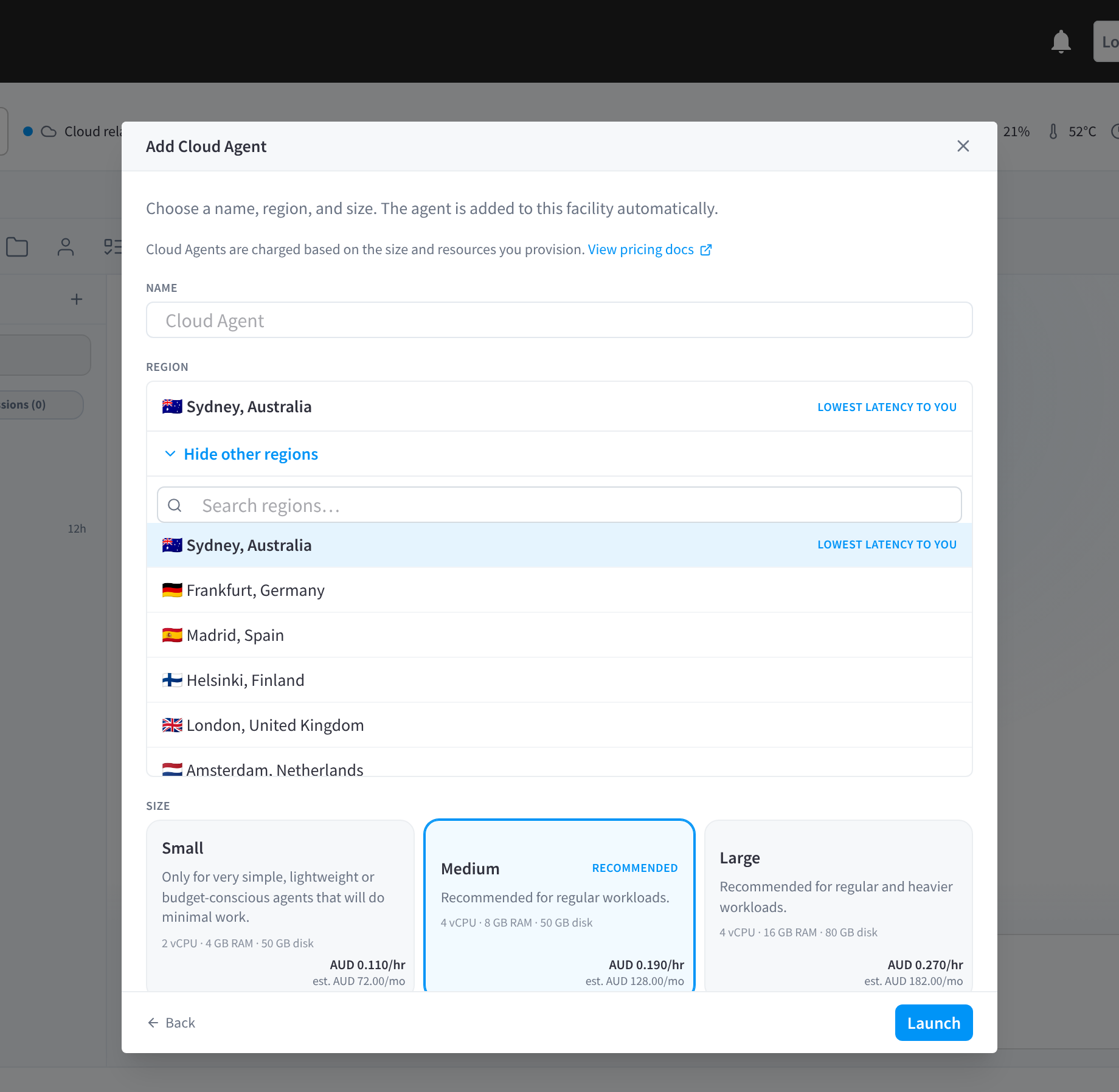The height and width of the screenshot is (1092, 1119).
Task: Choose Frankfurt, Germany region
Action: (x=559, y=590)
